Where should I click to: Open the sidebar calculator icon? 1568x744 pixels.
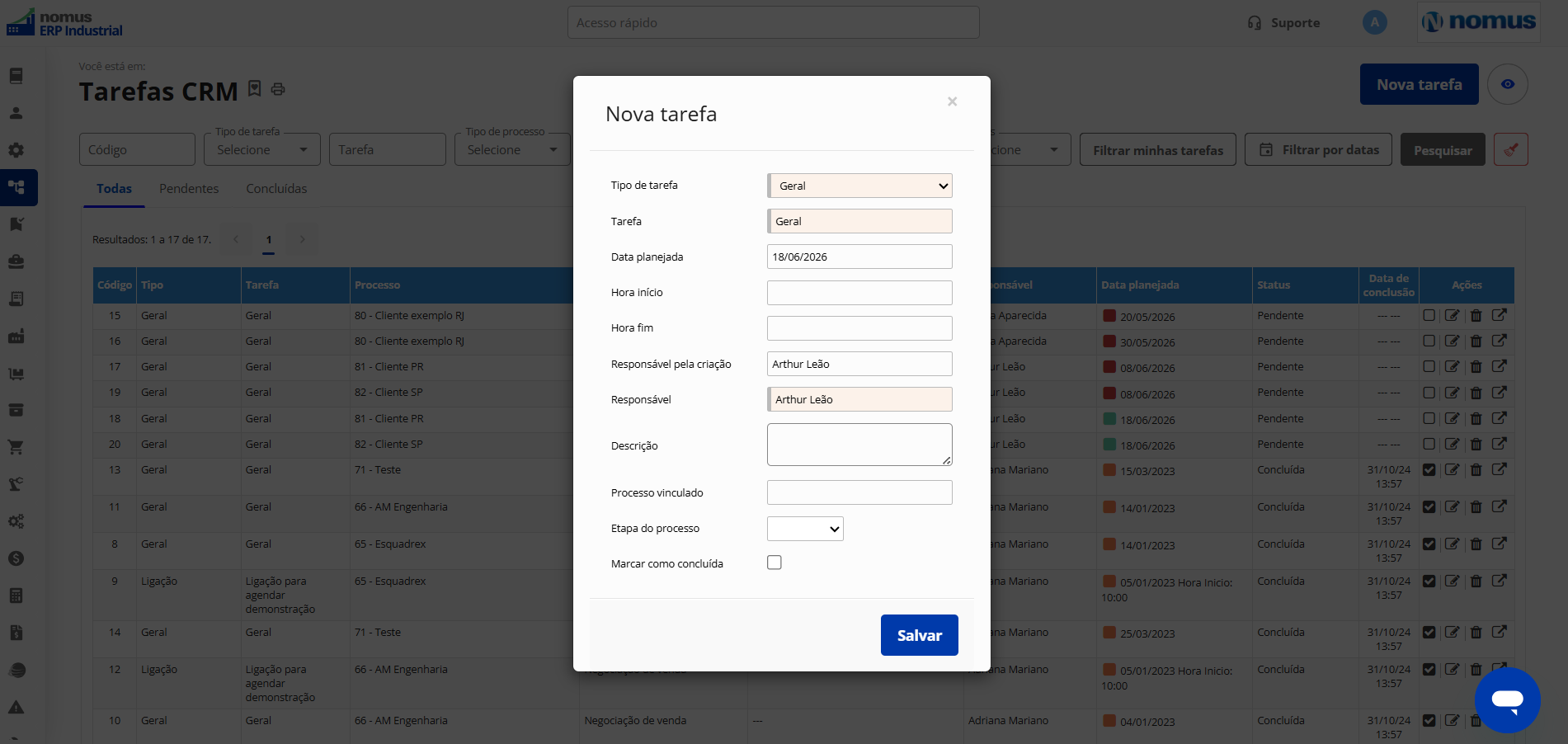coord(16,596)
